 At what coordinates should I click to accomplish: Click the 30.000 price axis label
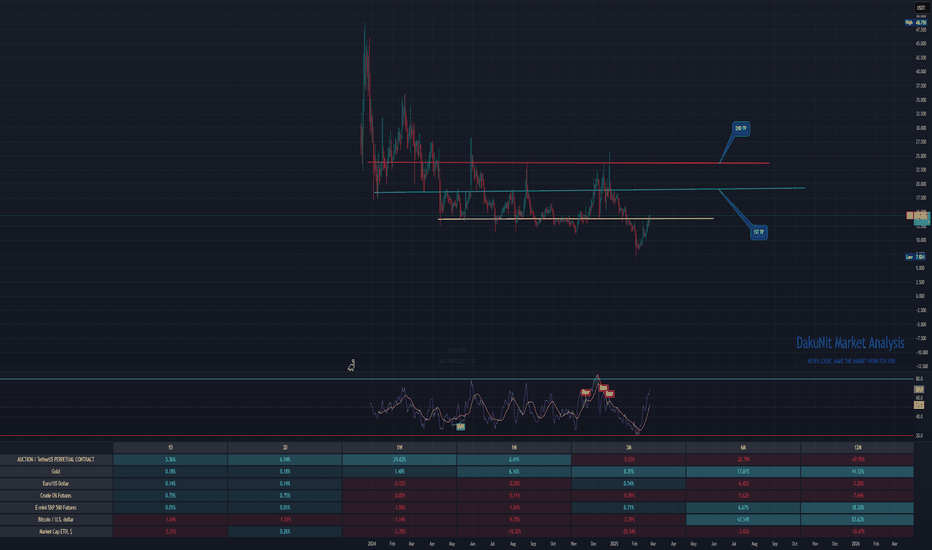click(x=920, y=128)
